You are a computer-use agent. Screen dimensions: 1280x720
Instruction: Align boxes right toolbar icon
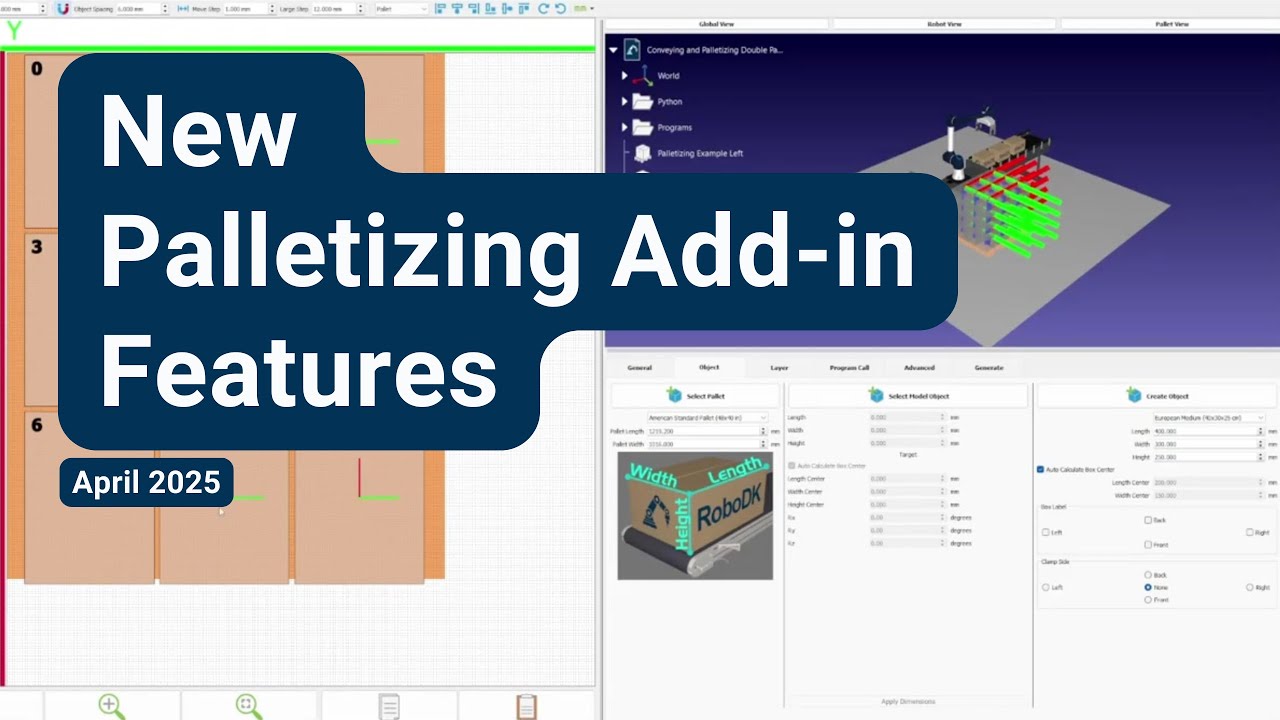point(473,8)
